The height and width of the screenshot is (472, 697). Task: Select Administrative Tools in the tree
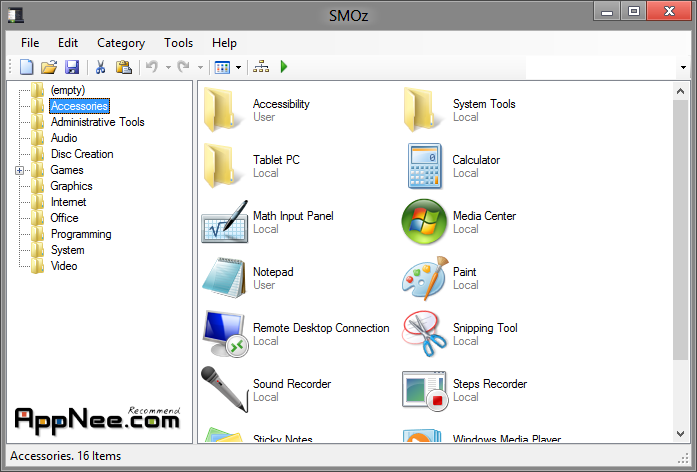pos(97,122)
